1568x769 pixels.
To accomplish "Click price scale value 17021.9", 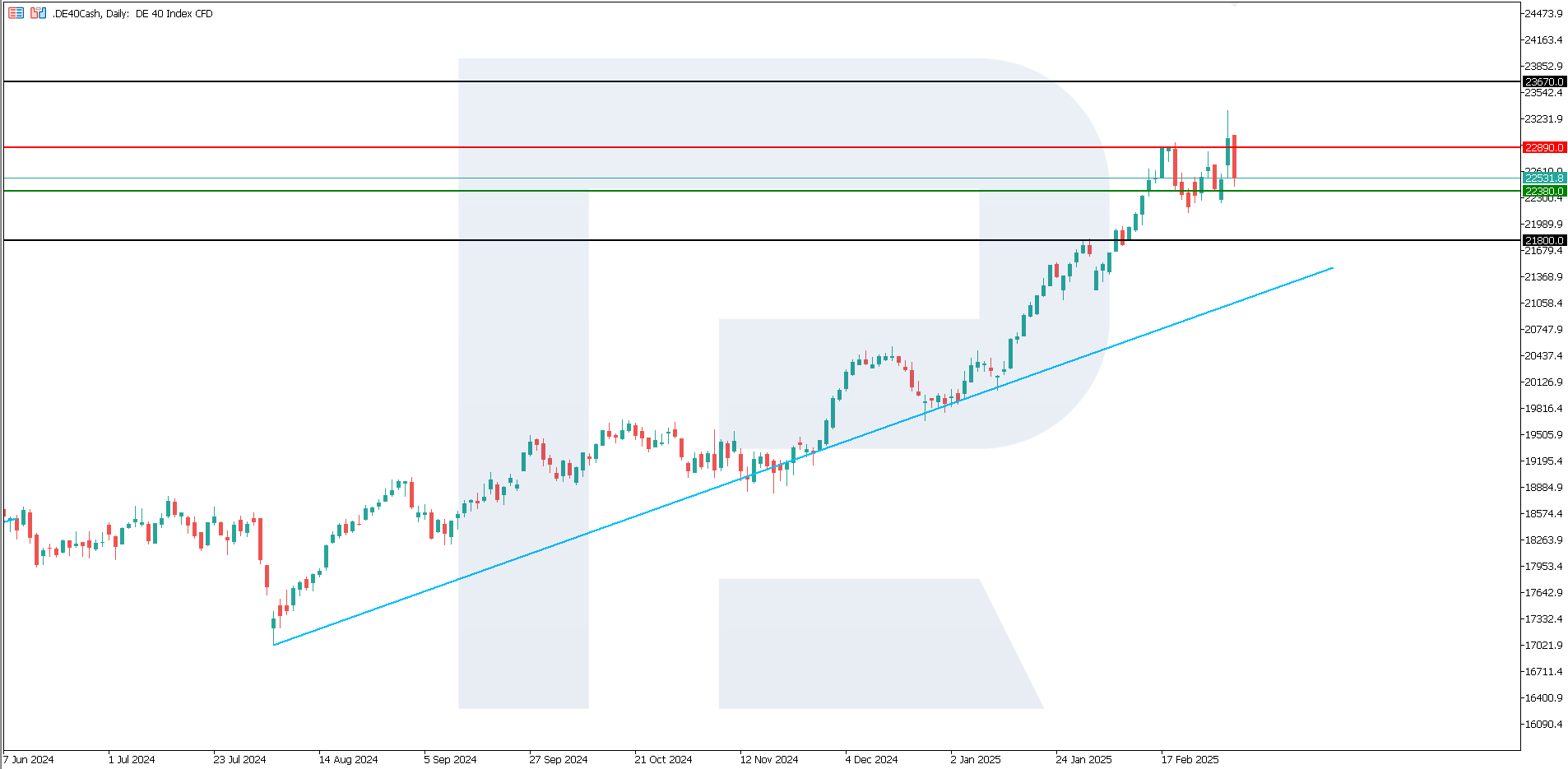I will [x=1543, y=646].
